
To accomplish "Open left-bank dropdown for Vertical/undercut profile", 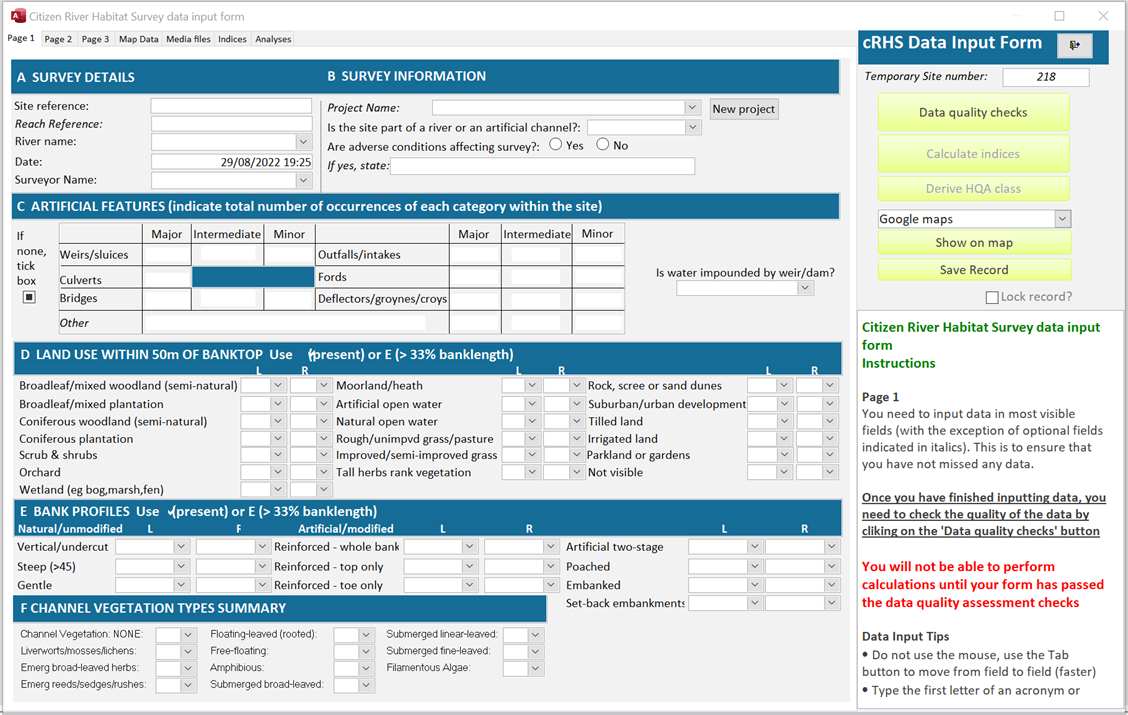I will (x=181, y=547).
